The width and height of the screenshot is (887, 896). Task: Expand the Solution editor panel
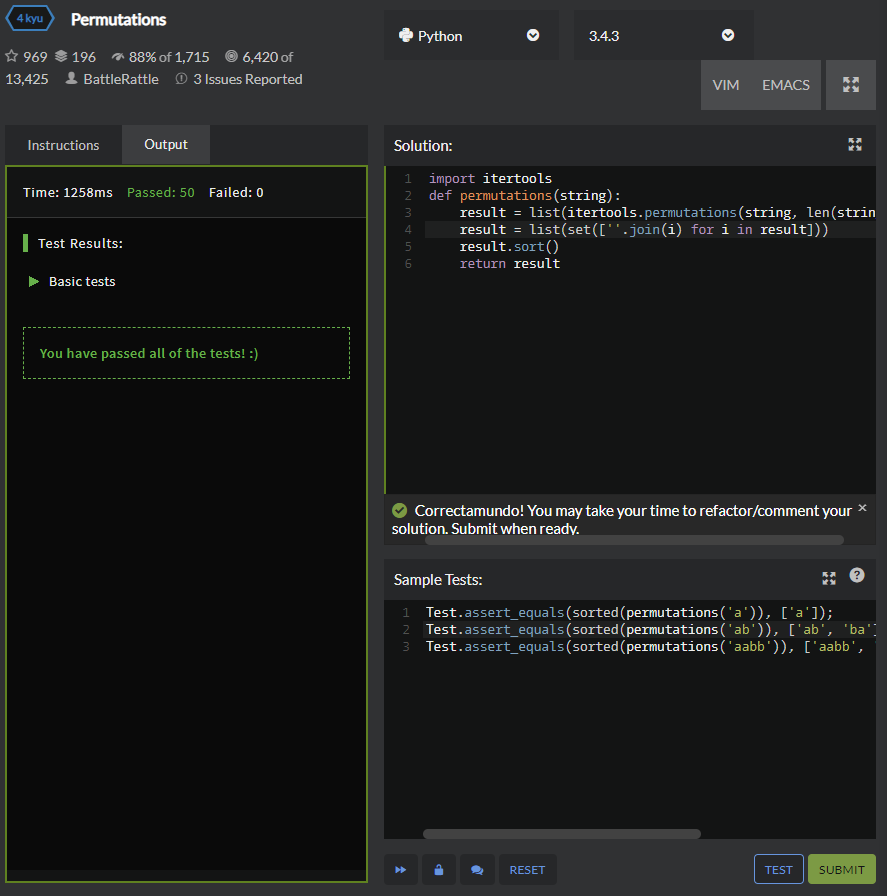855,145
